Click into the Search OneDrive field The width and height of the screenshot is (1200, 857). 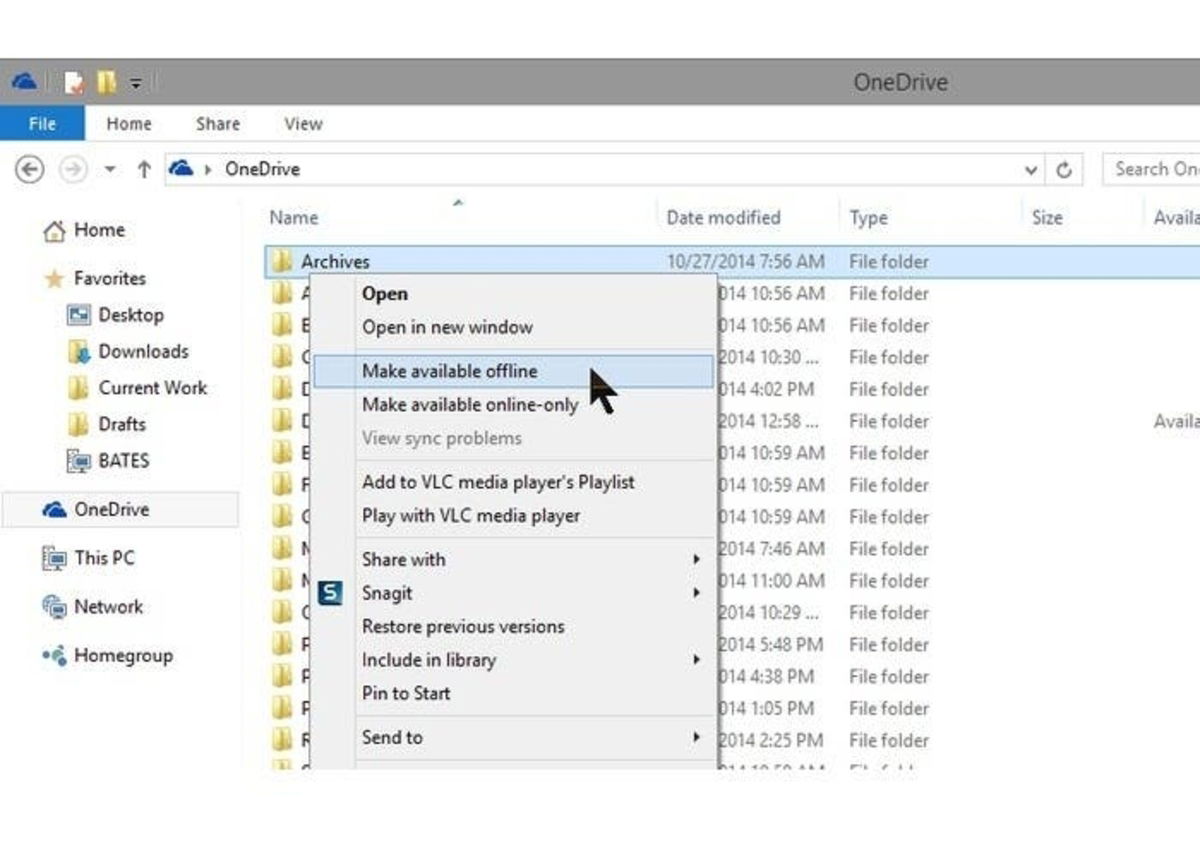[x=1151, y=169]
